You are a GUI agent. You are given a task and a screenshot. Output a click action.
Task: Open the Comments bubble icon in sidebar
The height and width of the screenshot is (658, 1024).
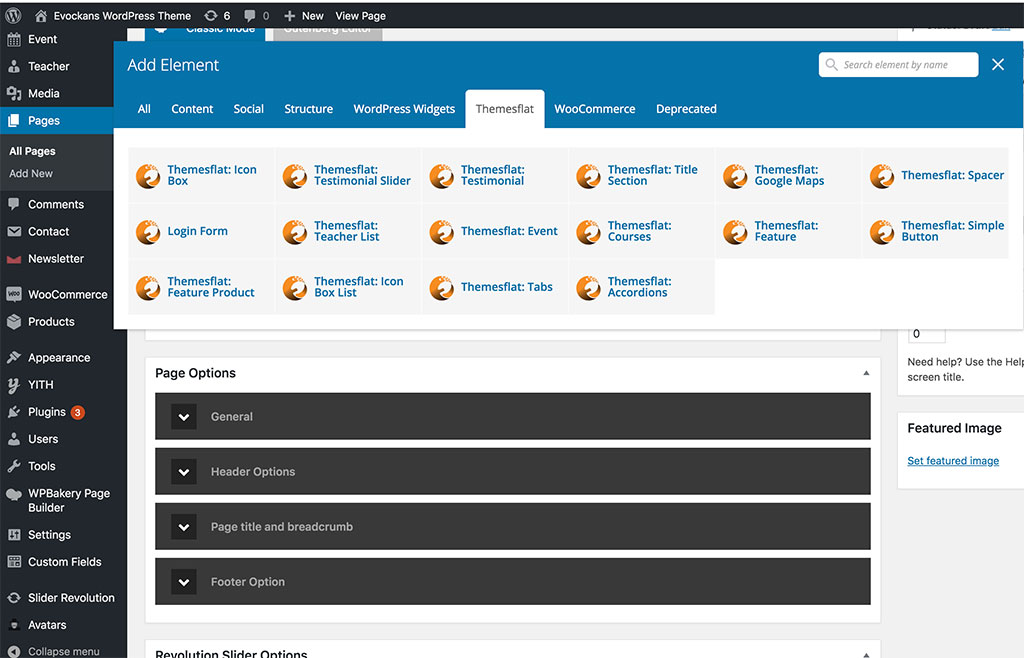(14, 204)
